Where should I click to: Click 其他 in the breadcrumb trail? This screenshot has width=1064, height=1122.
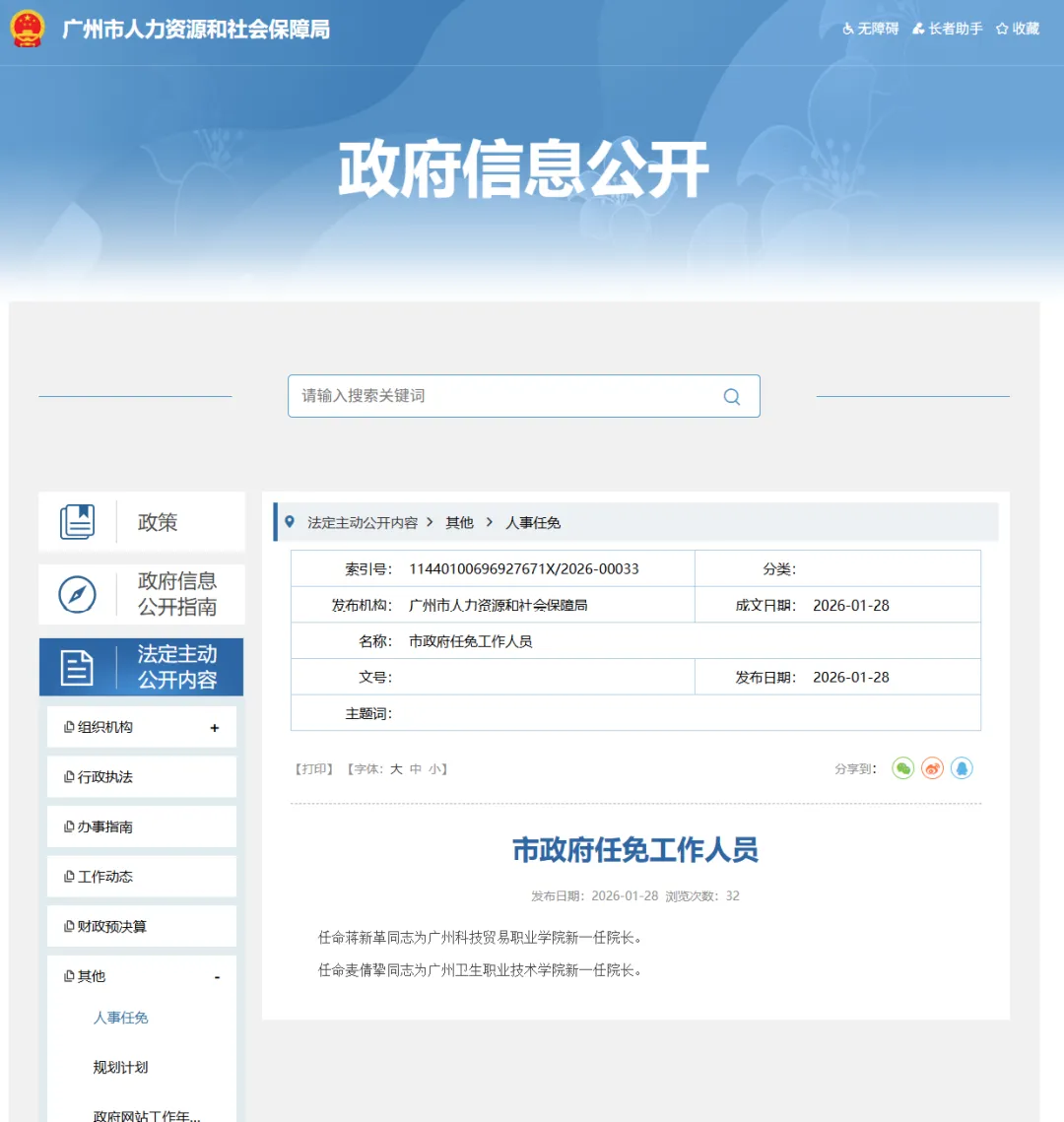click(x=459, y=522)
